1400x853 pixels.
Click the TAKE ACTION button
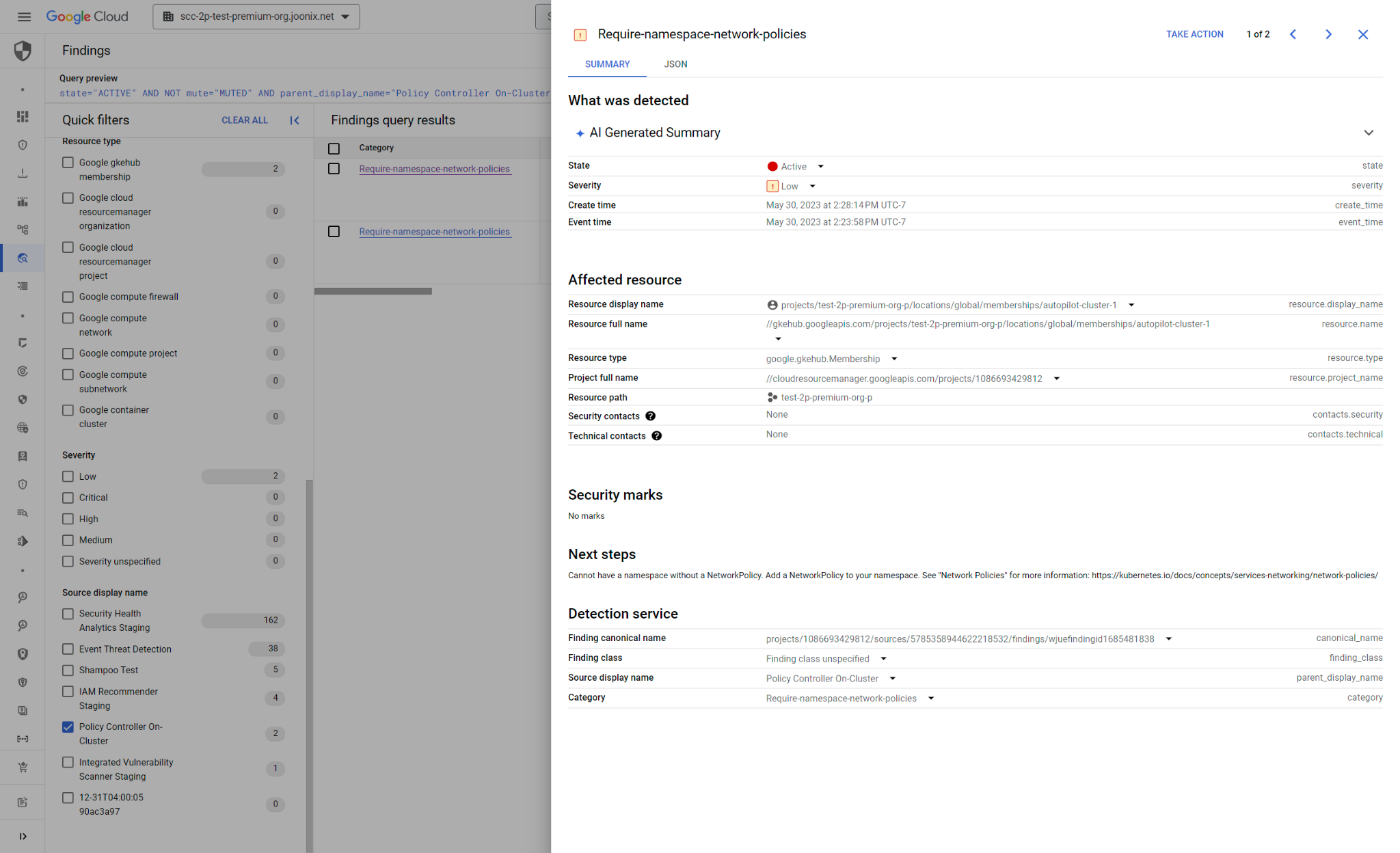[1194, 34]
